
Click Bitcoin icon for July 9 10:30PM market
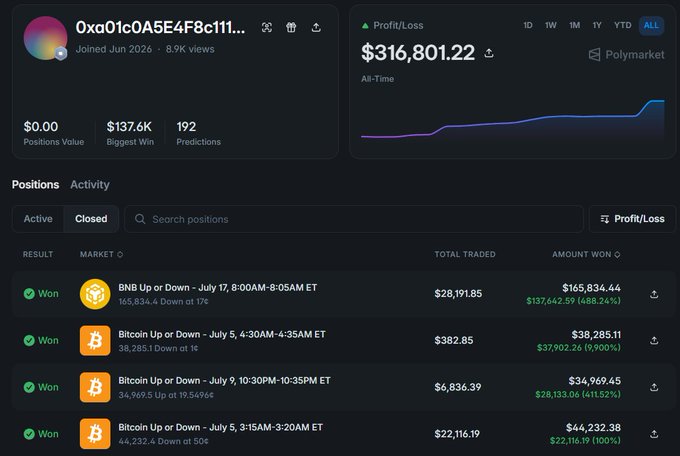pyautogui.click(x=95, y=387)
